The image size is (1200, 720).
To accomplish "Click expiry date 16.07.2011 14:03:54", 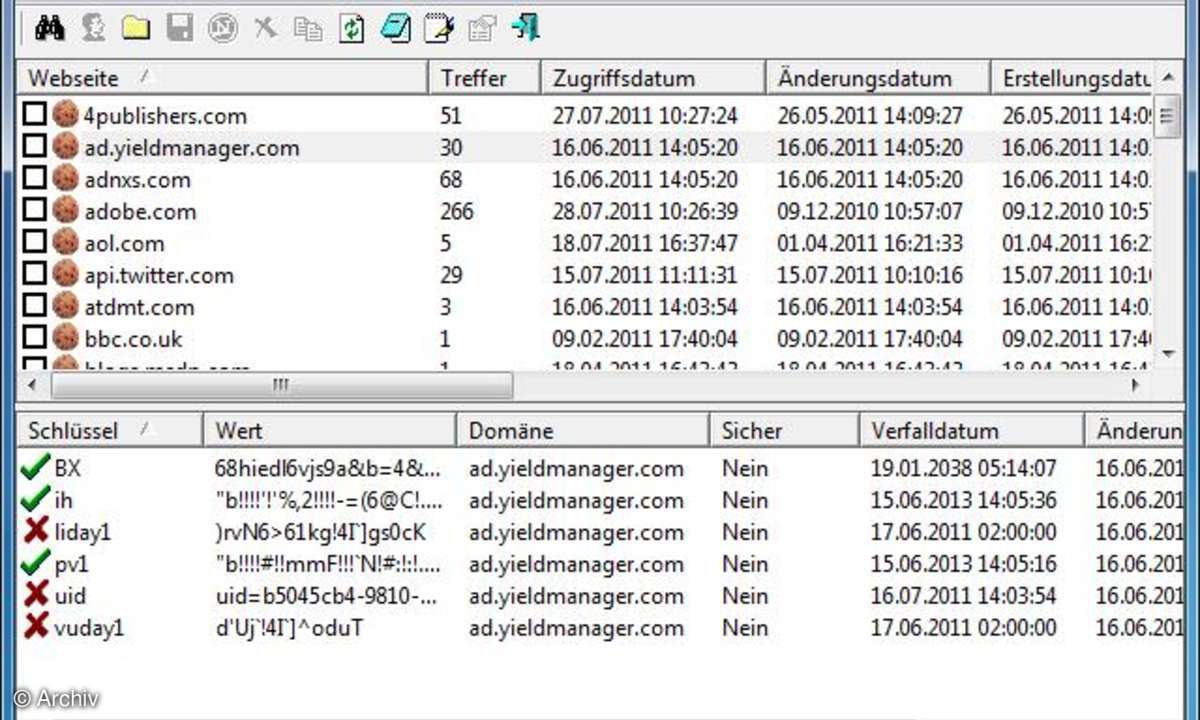I will (963, 596).
